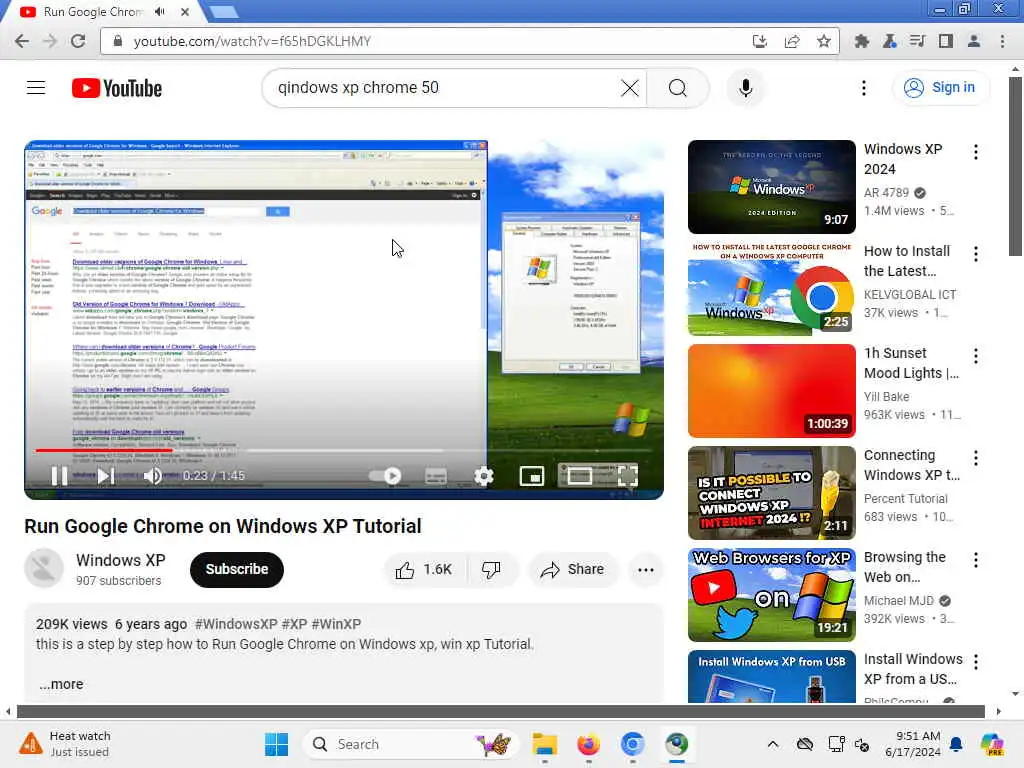
Task: Open Chrome side panel
Action: click(x=945, y=41)
